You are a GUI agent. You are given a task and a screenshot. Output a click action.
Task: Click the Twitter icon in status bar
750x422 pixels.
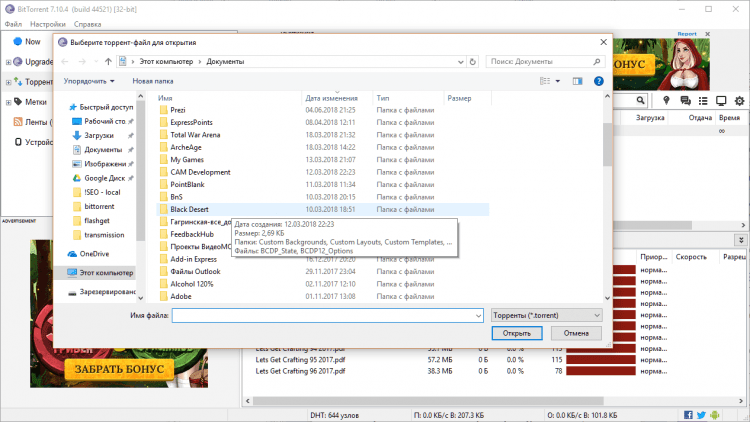(x=701, y=413)
